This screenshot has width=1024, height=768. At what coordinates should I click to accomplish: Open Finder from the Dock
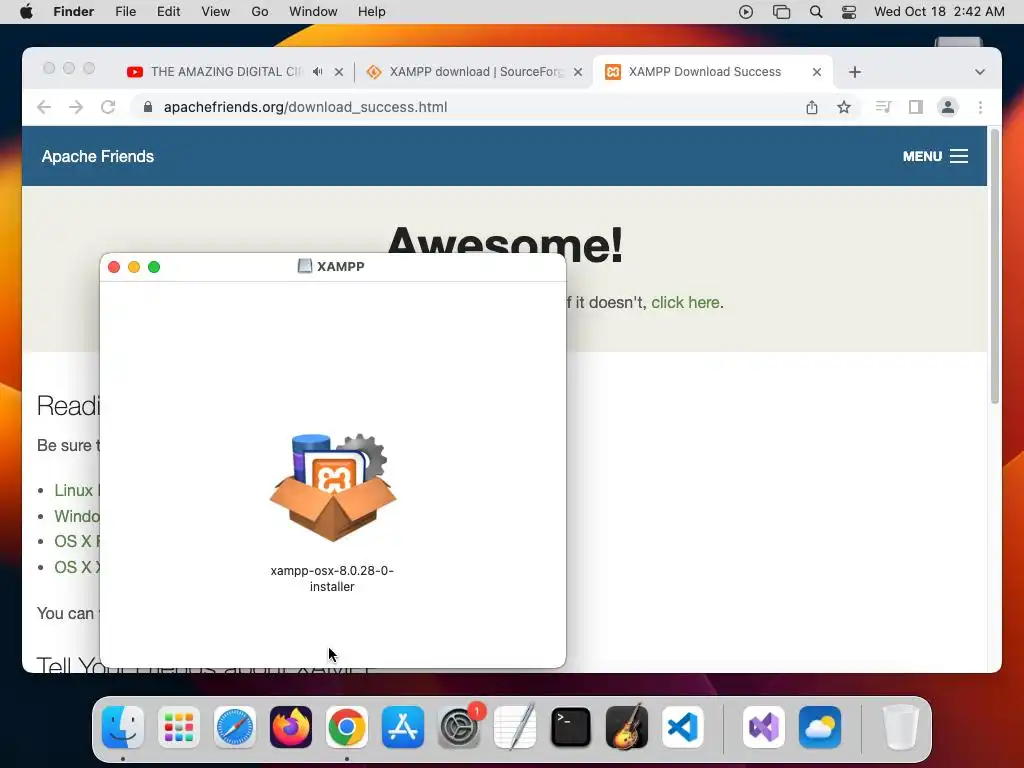pyautogui.click(x=123, y=727)
